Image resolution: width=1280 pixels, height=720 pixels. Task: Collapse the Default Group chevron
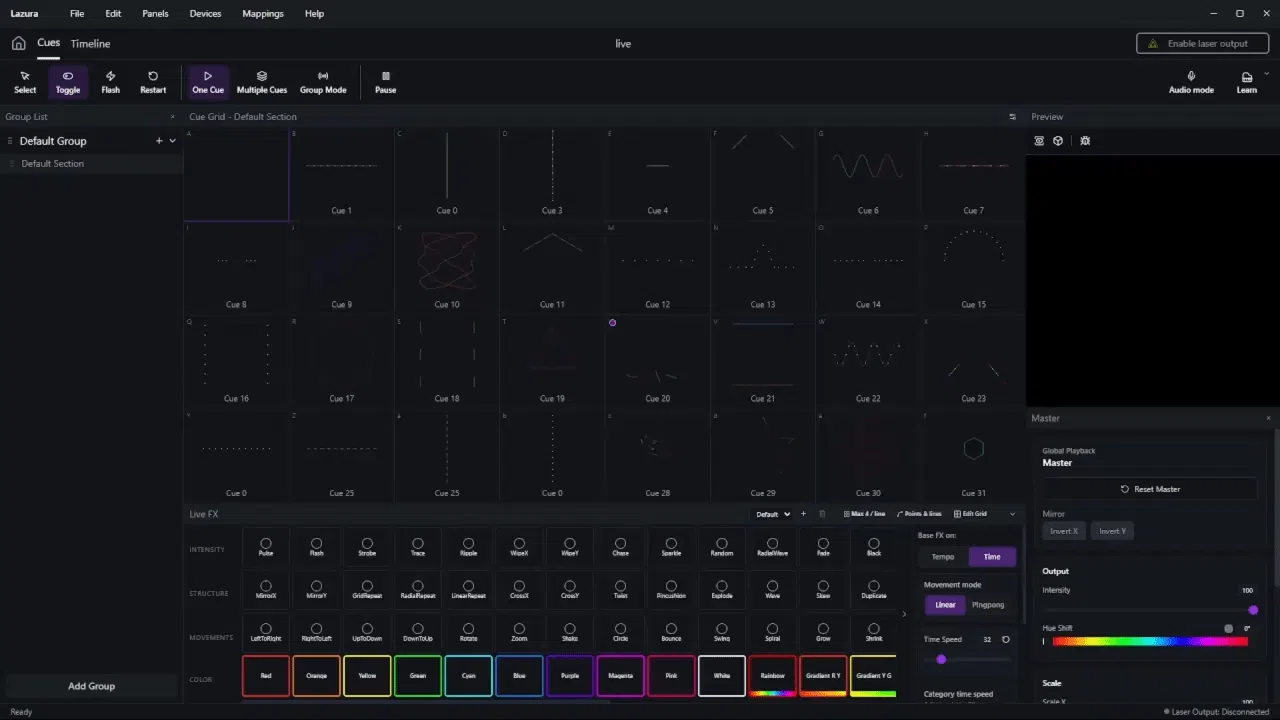[x=172, y=141]
